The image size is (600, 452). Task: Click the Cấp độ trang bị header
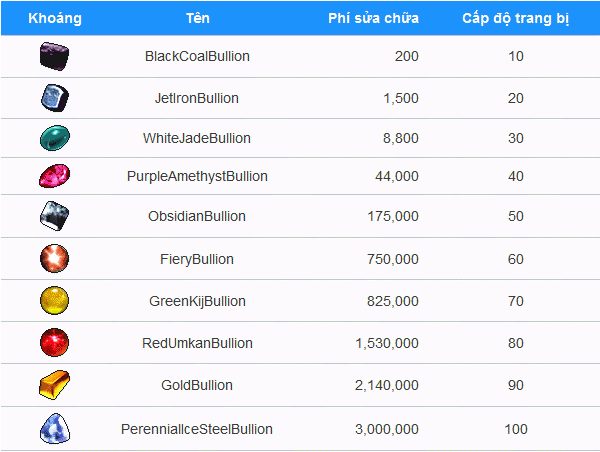tap(515, 18)
